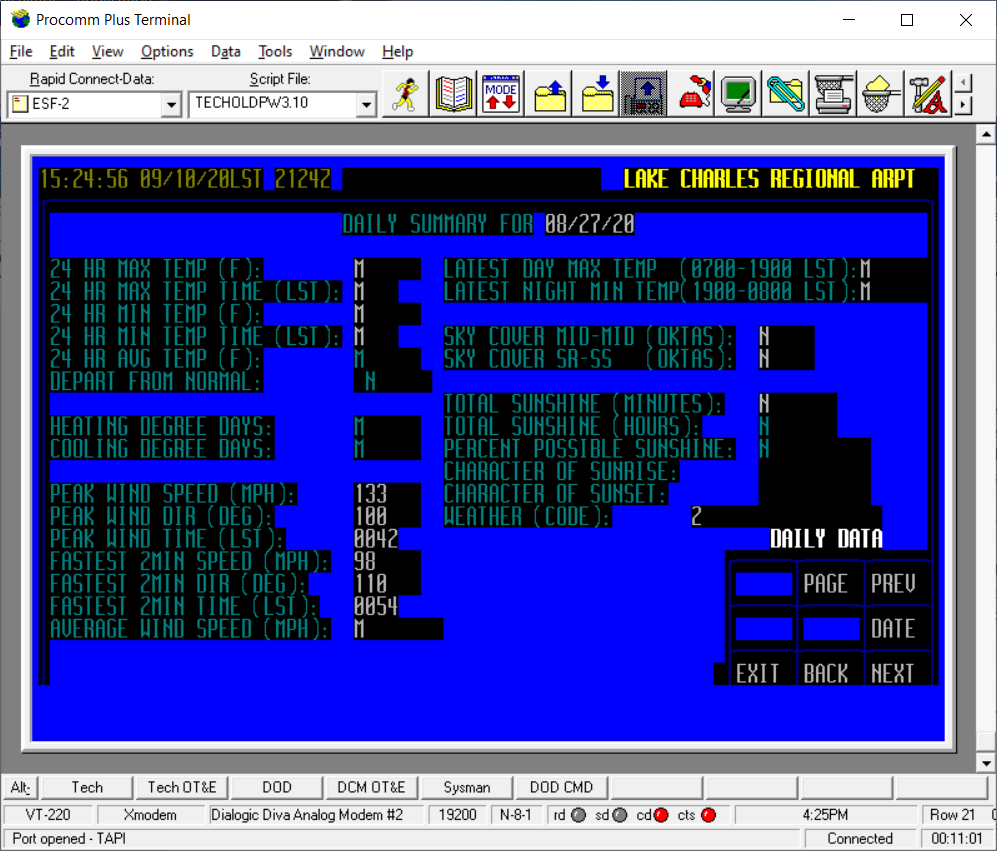Click the VT-220 emulation status field
This screenshot has width=997, height=851.
[x=48, y=815]
